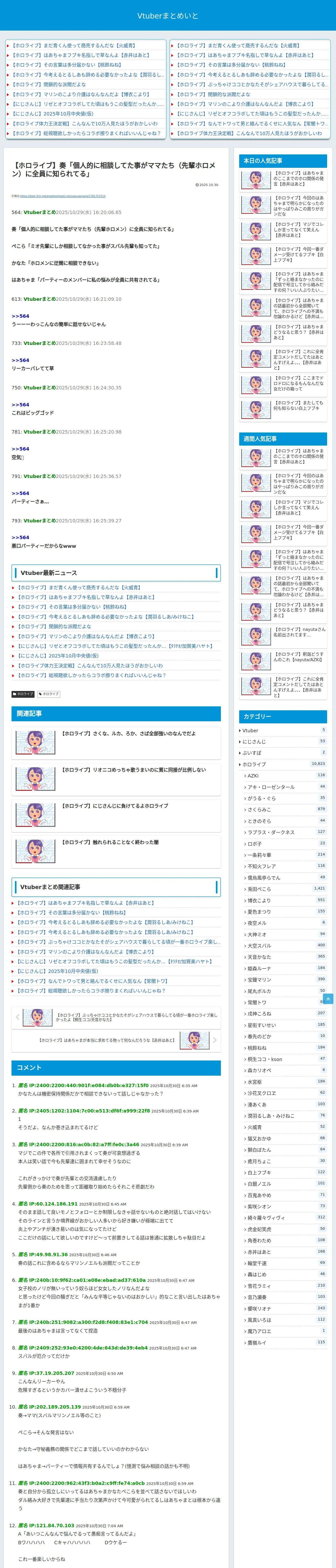Open the ホロライブ category folder badge
The height and width of the screenshot is (1568, 336).
(23, 694)
